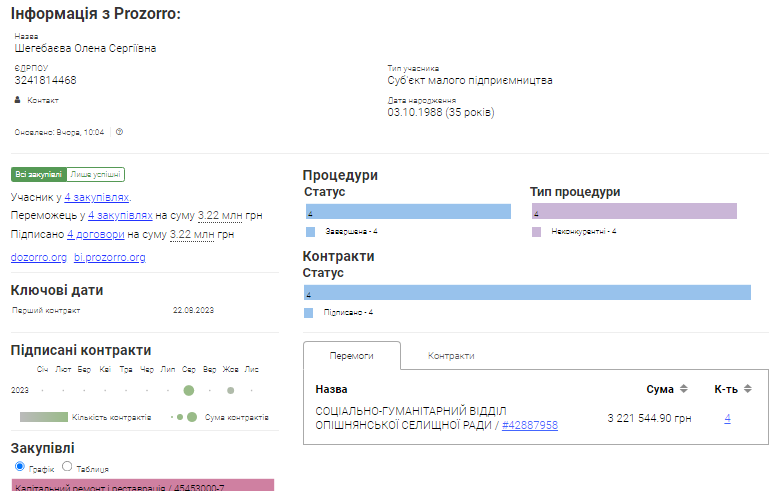Open the dozorro.org link
The width and height of the screenshot is (778, 491).
click(x=38, y=257)
